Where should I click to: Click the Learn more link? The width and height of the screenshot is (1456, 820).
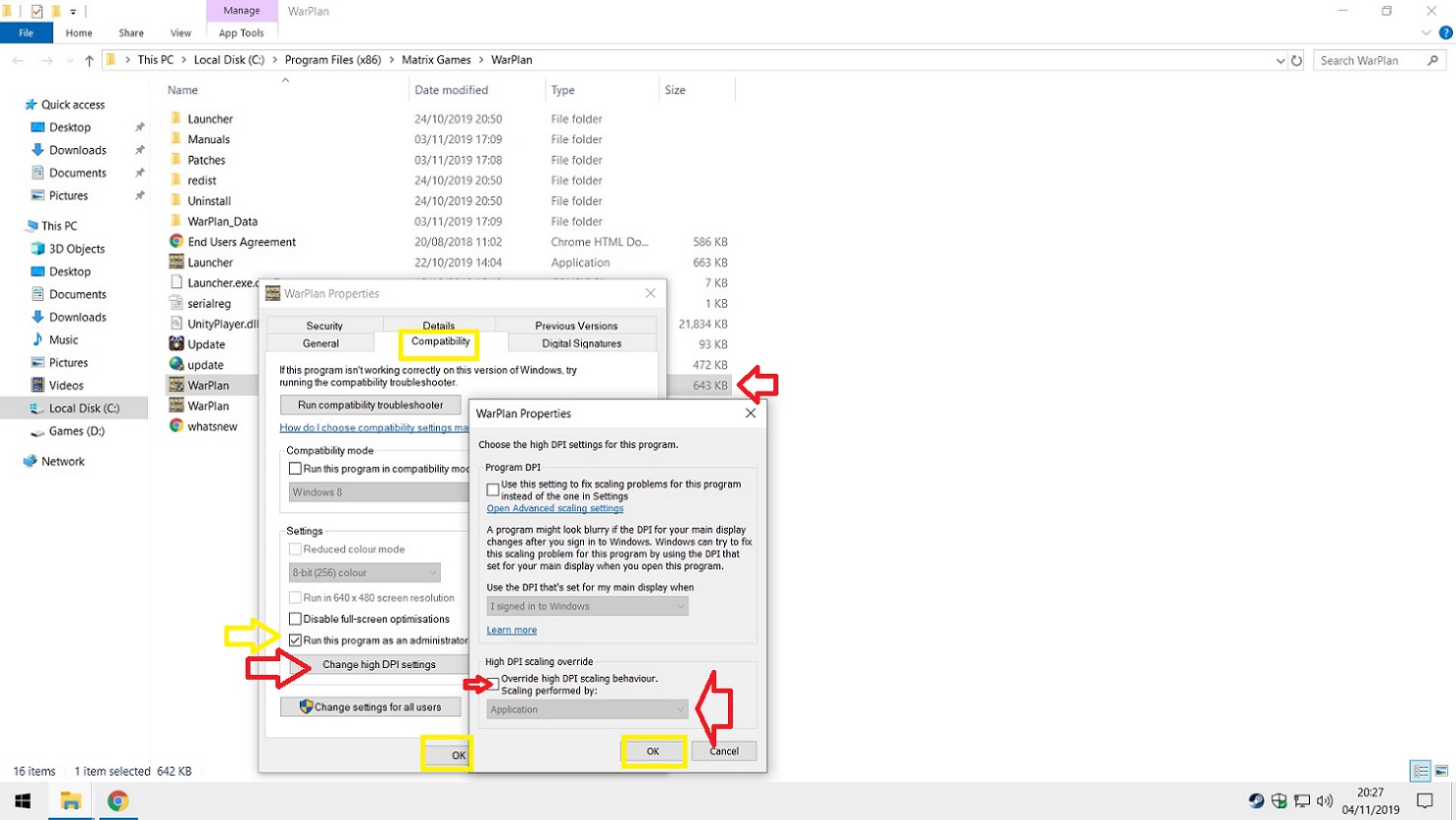[x=511, y=630]
